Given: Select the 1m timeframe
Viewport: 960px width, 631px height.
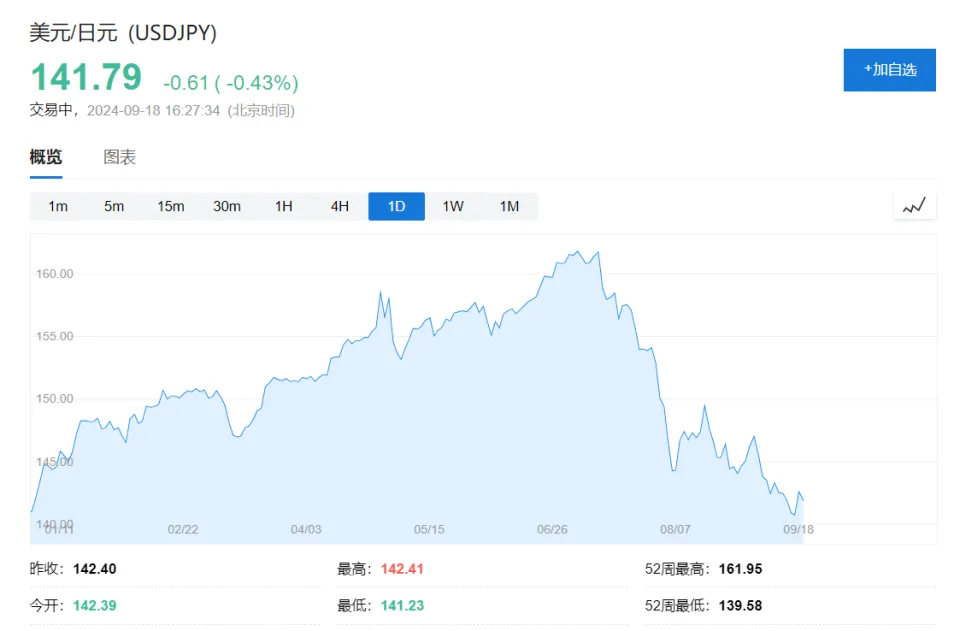Looking at the screenshot, I should [x=58, y=207].
